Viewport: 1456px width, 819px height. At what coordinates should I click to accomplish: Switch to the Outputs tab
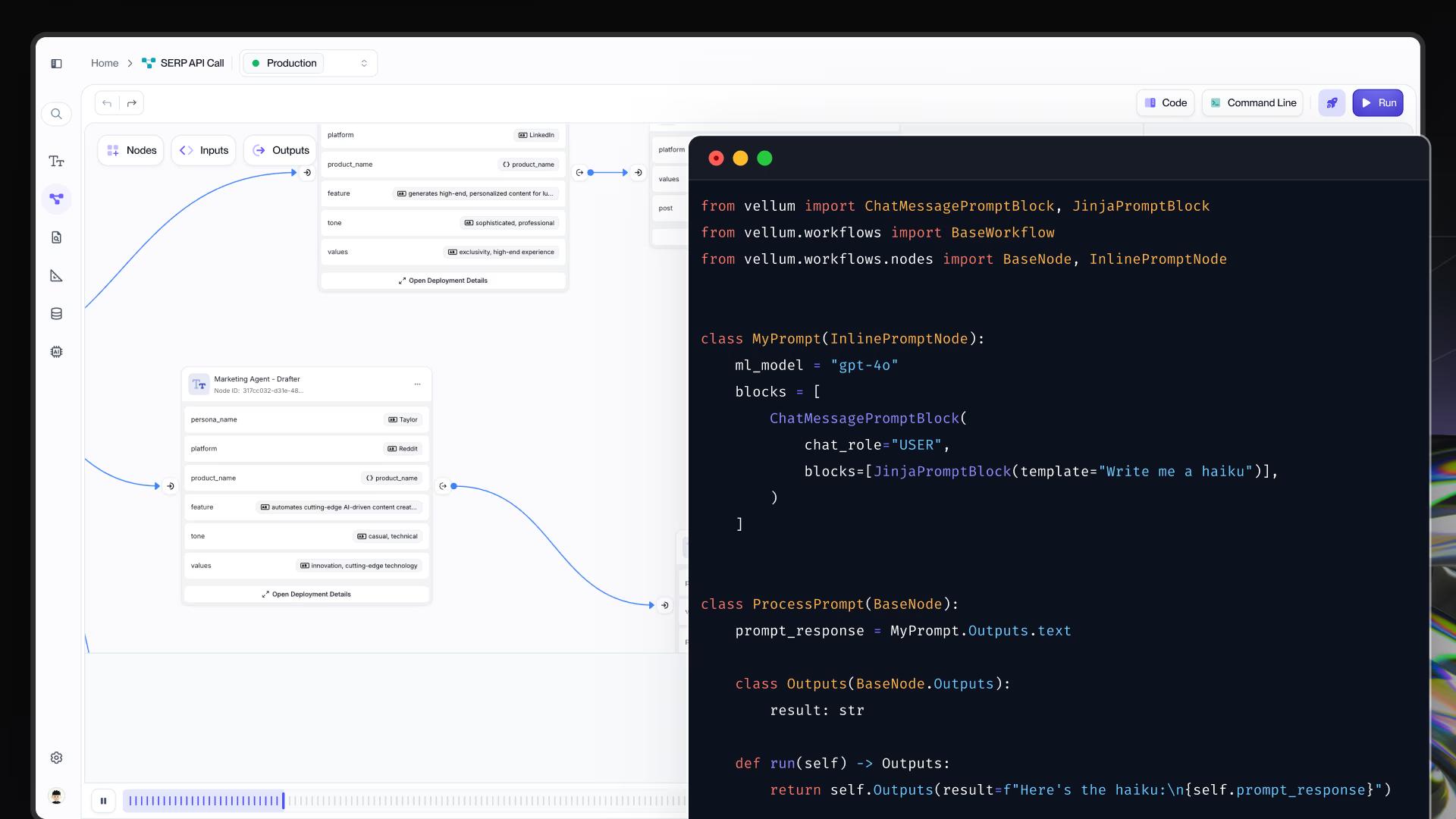coord(281,150)
